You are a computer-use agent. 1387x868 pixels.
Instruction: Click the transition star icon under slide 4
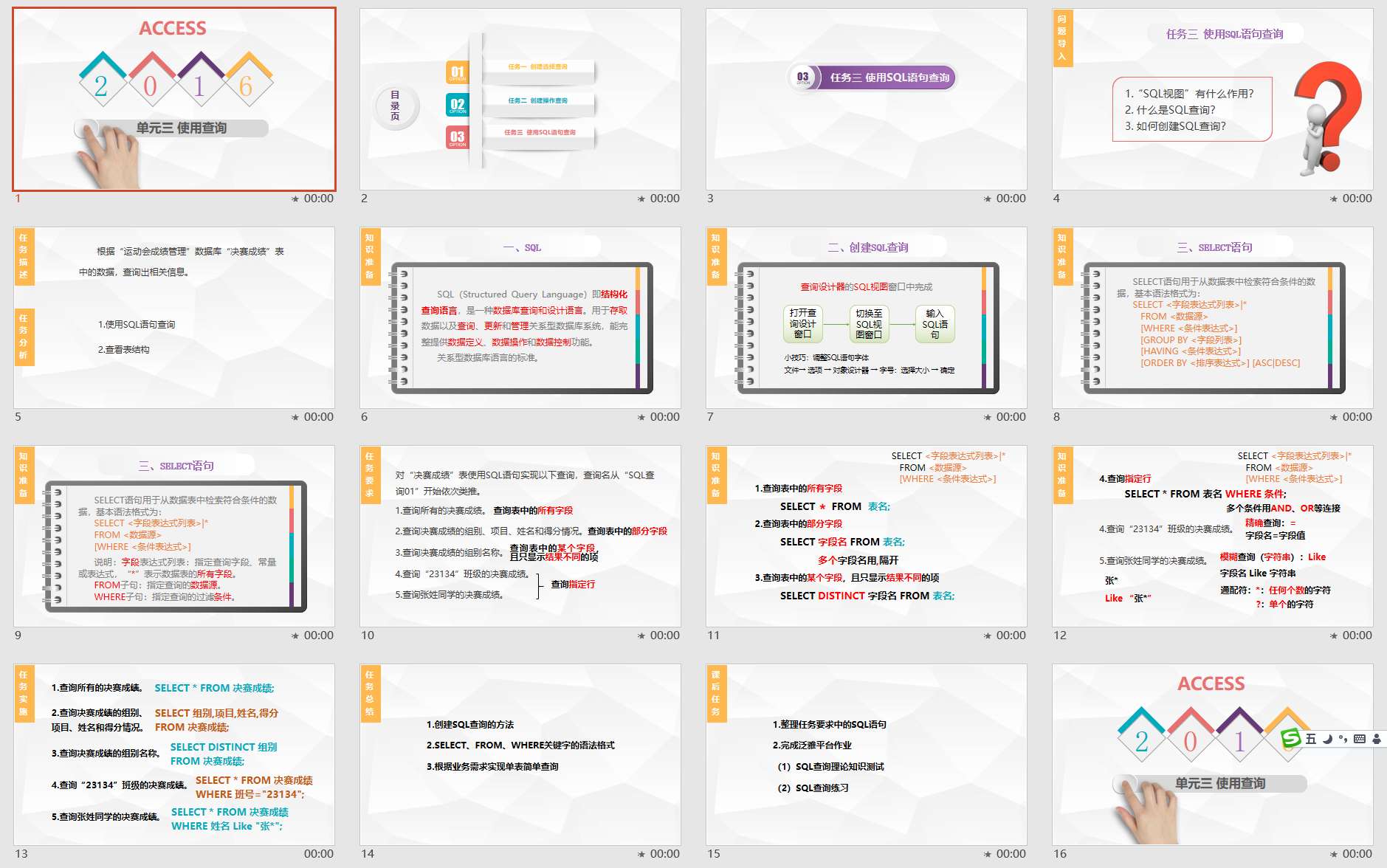tap(1334, 199)
